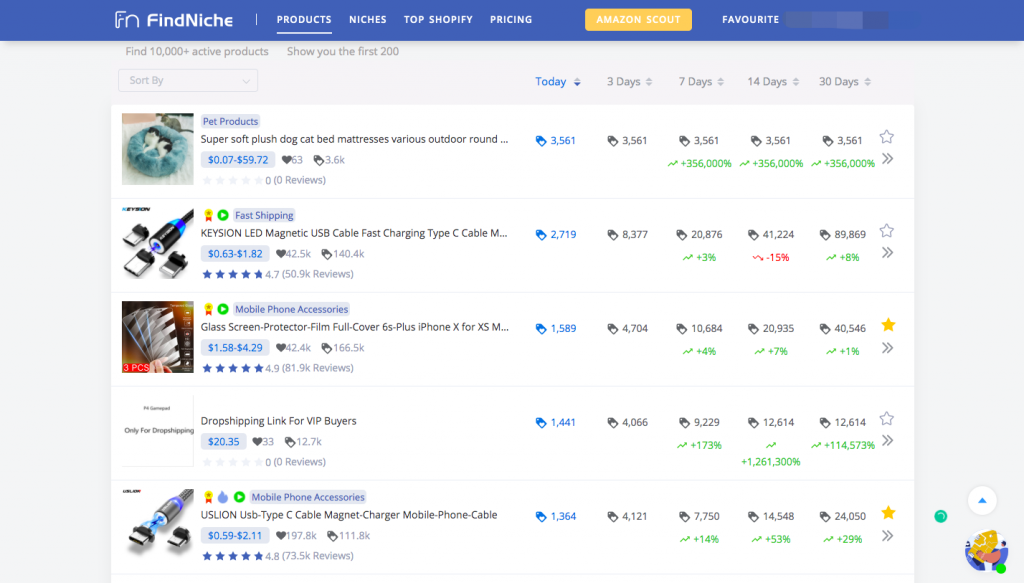Screen dimensions: 1024x583
Task: Click the blue droplet icon on USLION cable
Action: [x=223, y=497]
